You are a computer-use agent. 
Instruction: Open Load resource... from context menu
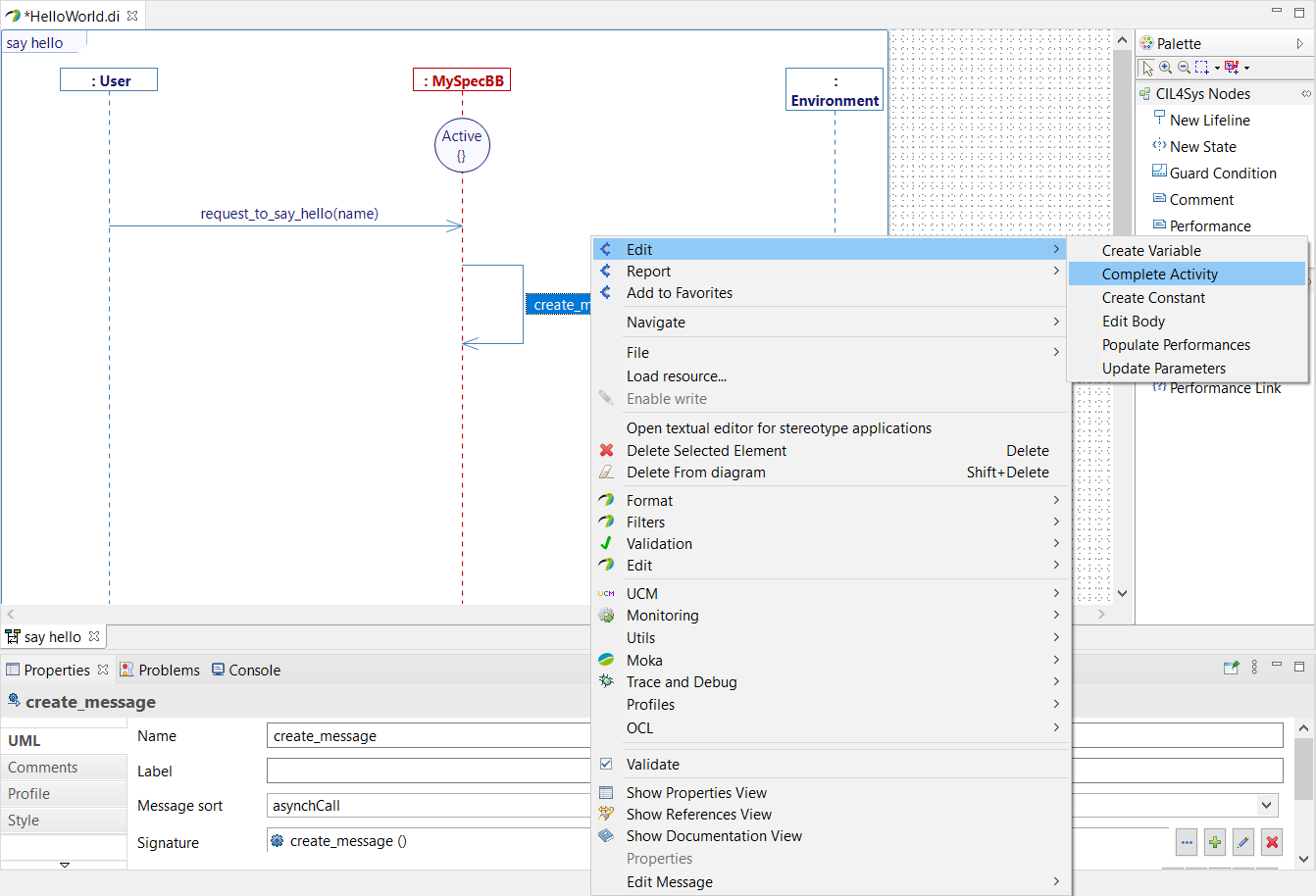831,375
